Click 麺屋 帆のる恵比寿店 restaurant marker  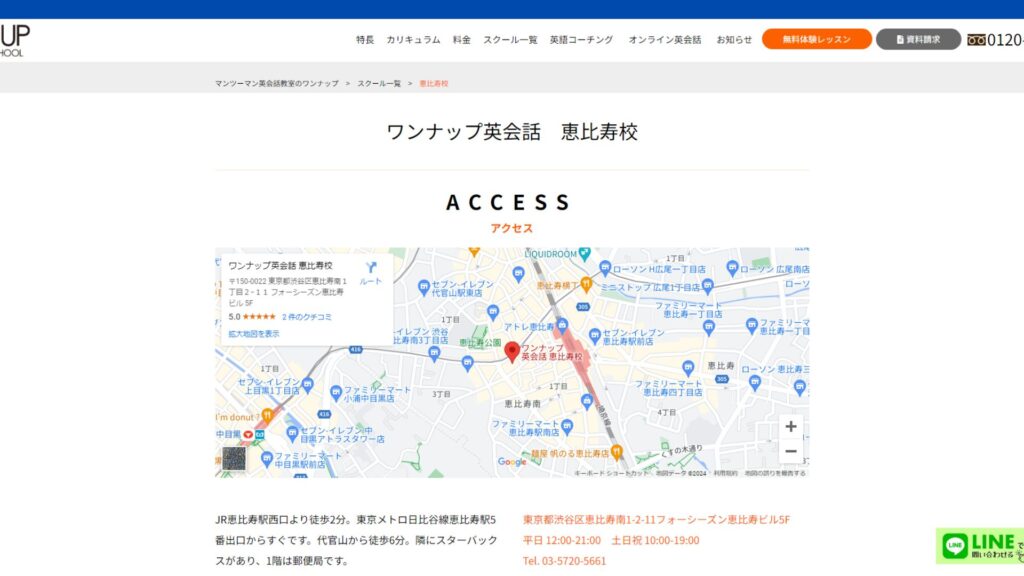[616, 452]
